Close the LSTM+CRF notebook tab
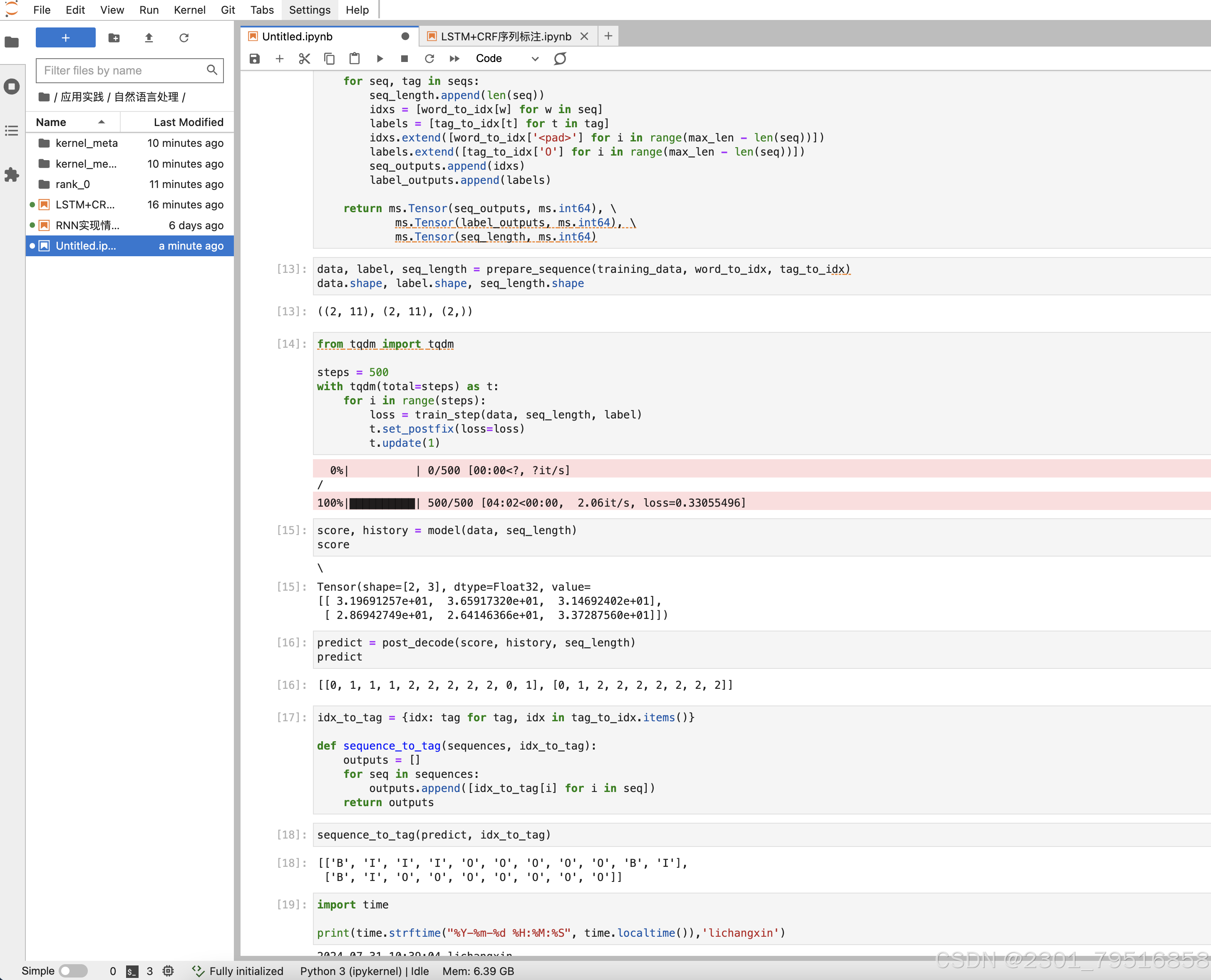1211x980 pixels. (584, 37)
